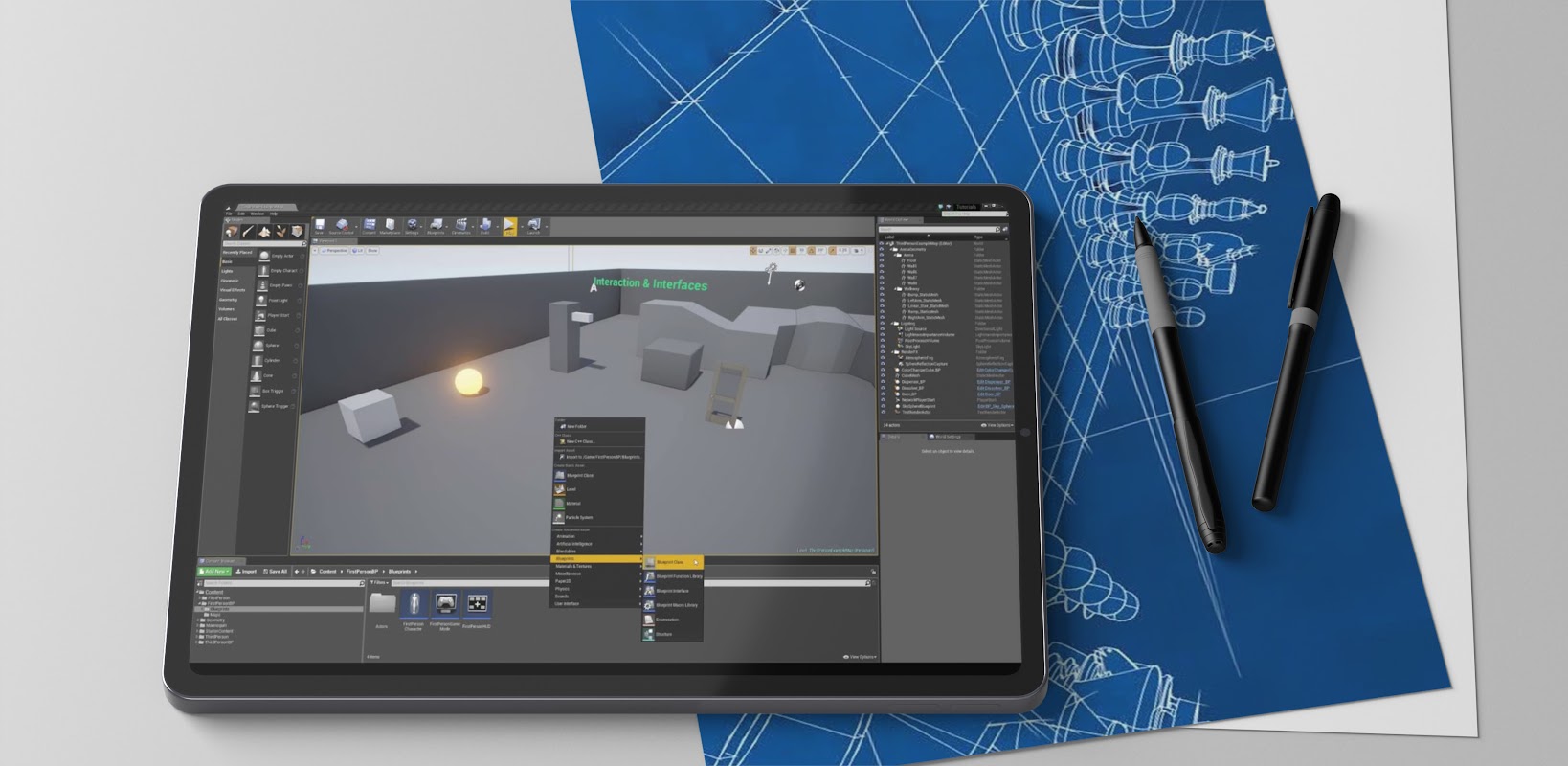This screenshot has height=766, width=1568.
Task: Toggle visibility eye for NetworkPlayerStart
Action: pos(882,400)
